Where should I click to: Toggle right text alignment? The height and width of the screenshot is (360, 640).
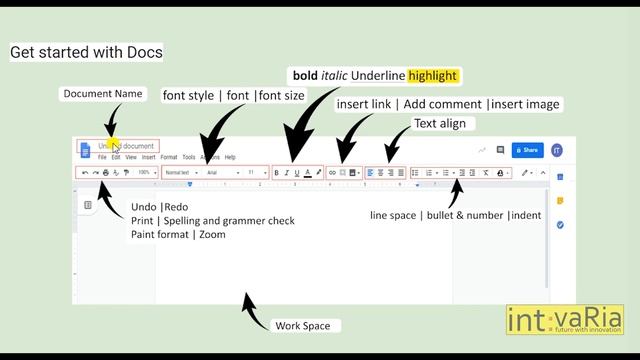(391, 173)
